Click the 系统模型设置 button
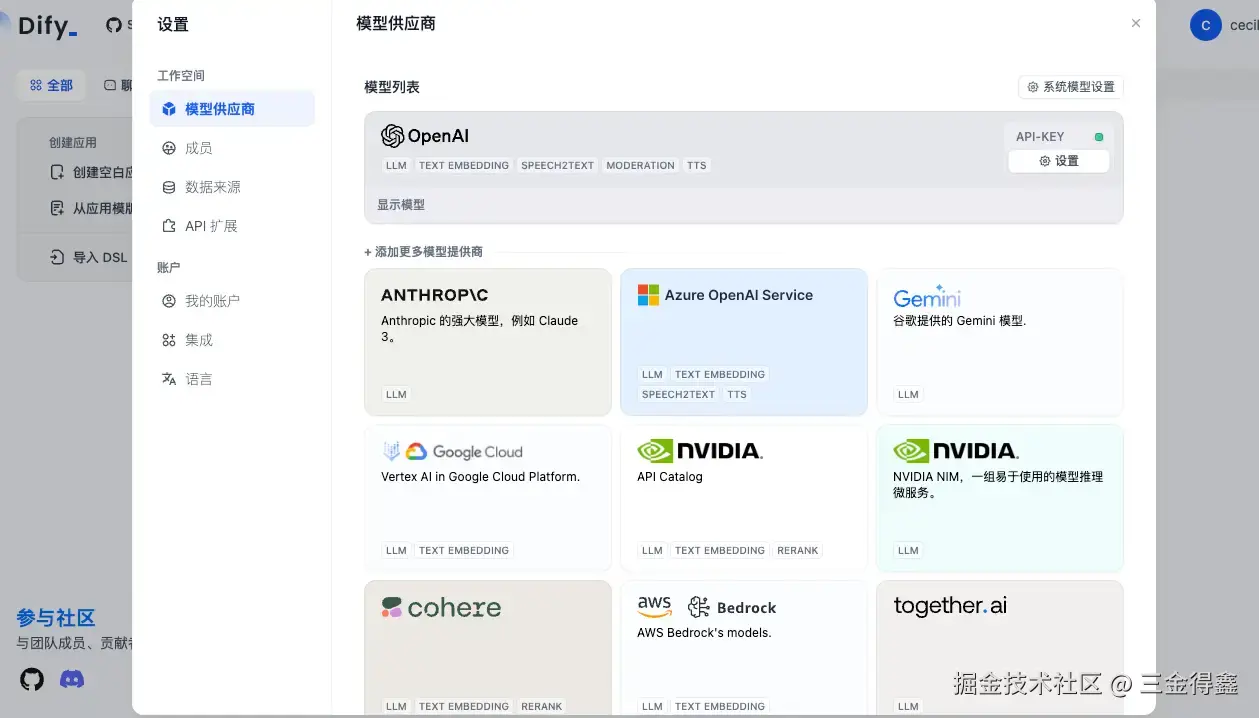This screenshot has width=1259, height=718. (1071, 87)
